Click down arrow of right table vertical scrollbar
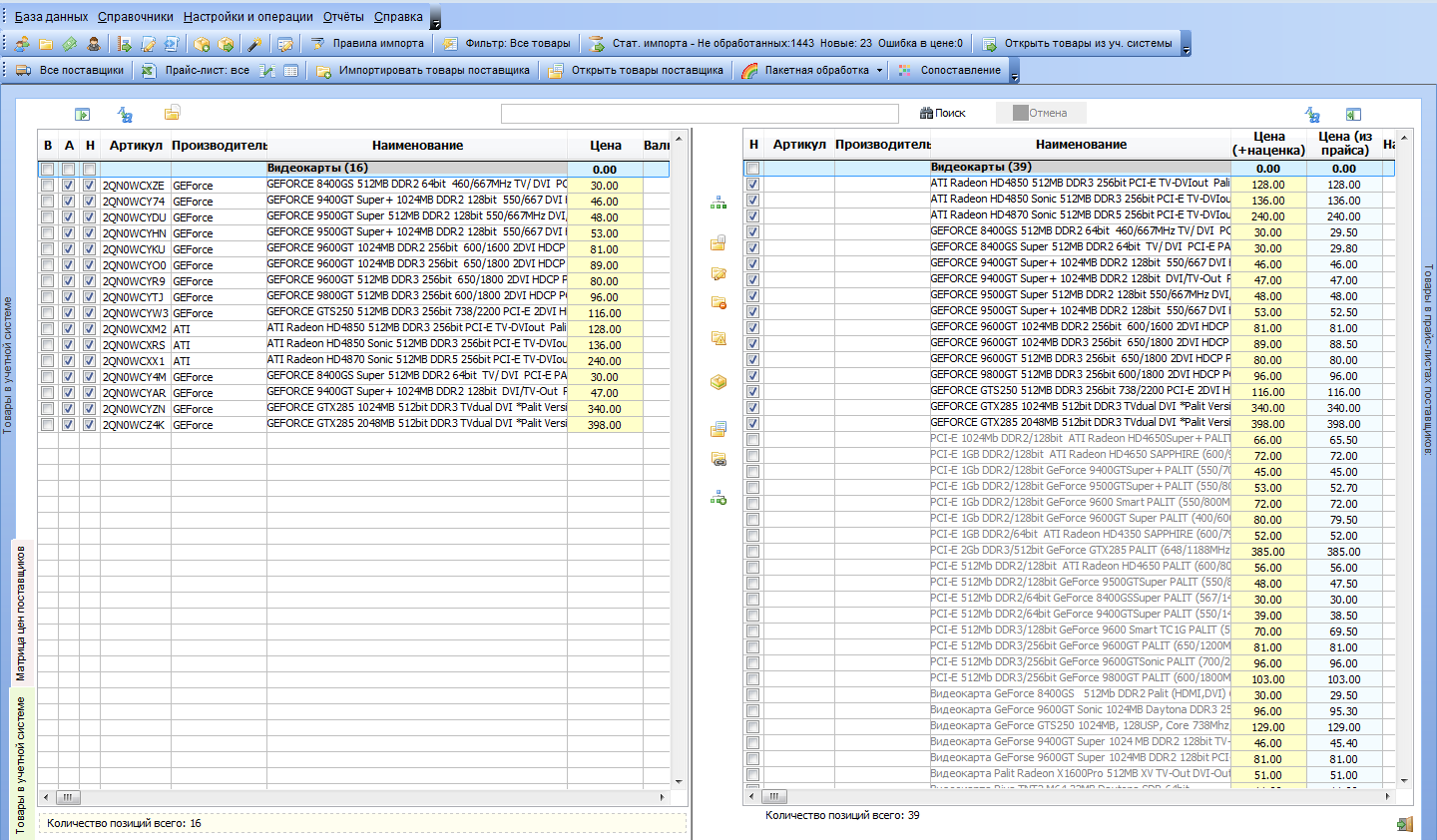The width and height of the screenshot is (1437, 840). point(1404,781)
